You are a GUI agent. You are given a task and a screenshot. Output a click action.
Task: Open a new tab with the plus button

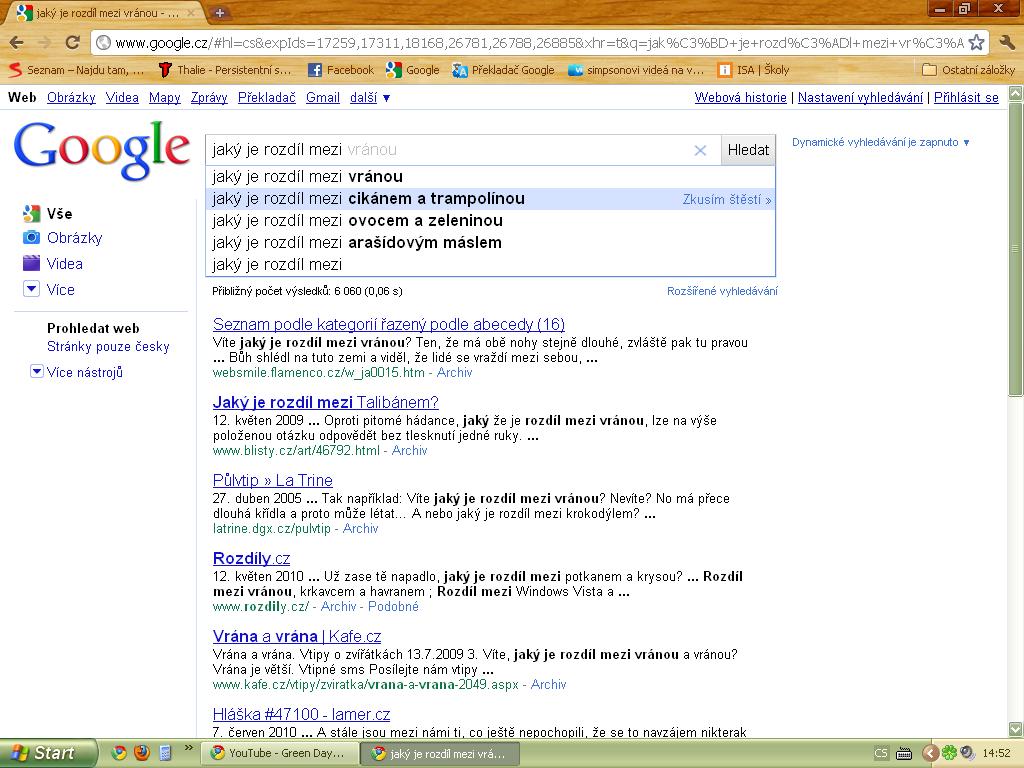(220, 12)
